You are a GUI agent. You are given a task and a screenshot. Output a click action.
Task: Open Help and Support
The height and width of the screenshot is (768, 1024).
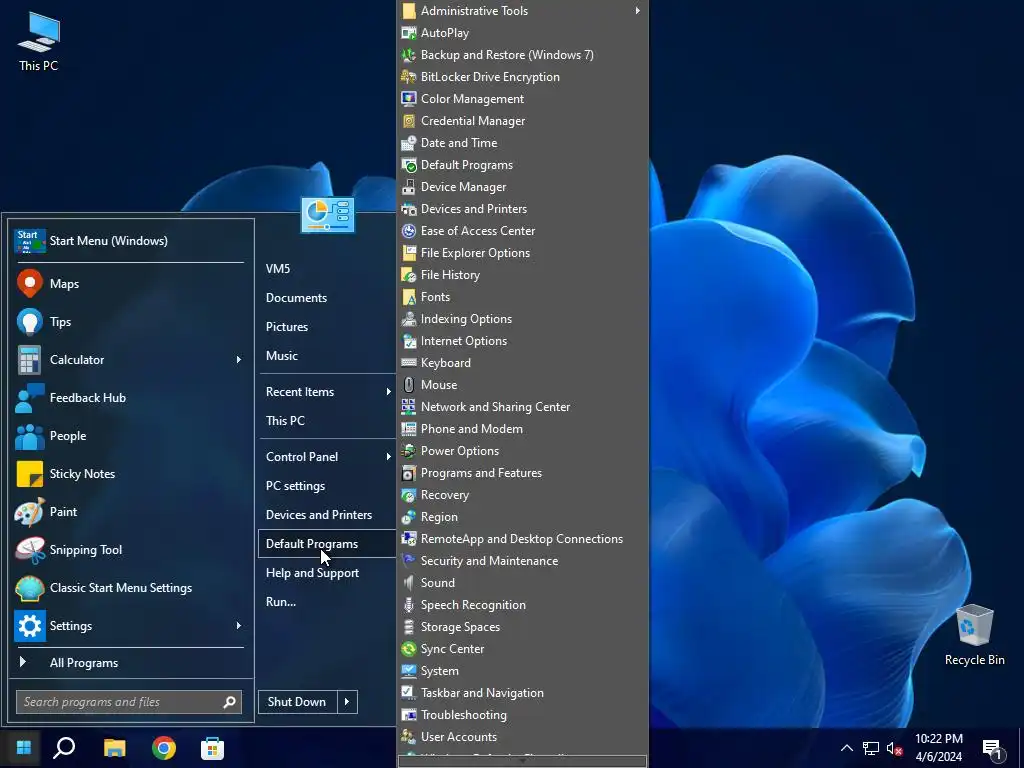tap(327, 573)
